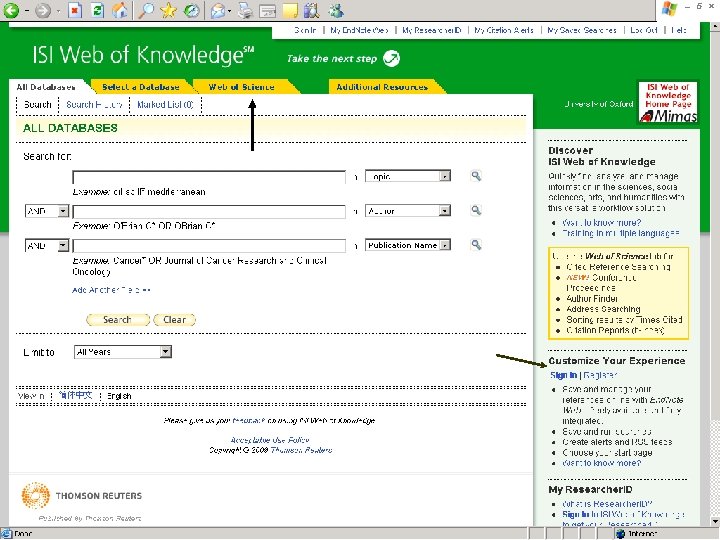Screen dimensions: 720x540
Task: Switch view to Chinese language link
Action: pyautogui.click(x=75, y=395)
